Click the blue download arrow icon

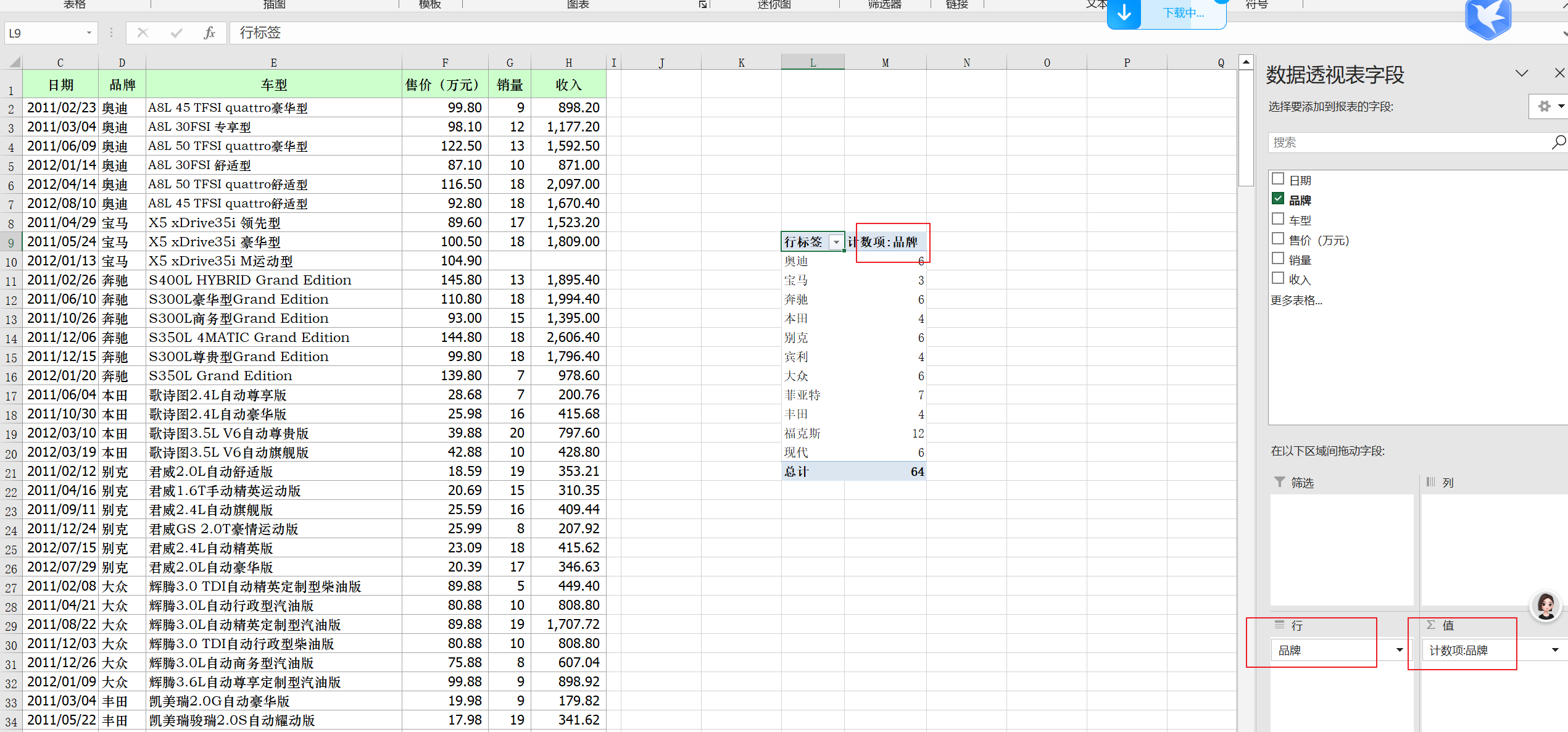(1124, 13)
